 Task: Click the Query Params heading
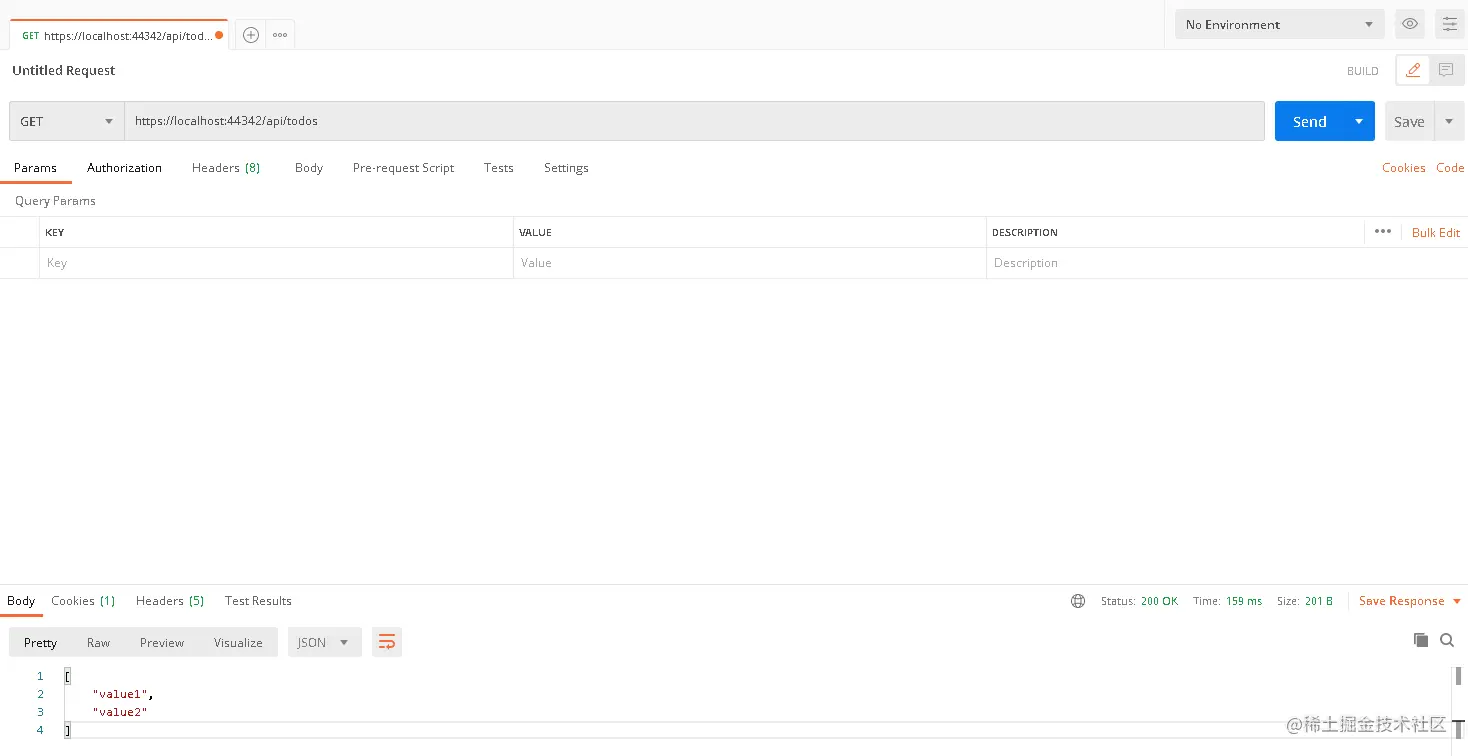pyautogui.click(x=55, y=201)
